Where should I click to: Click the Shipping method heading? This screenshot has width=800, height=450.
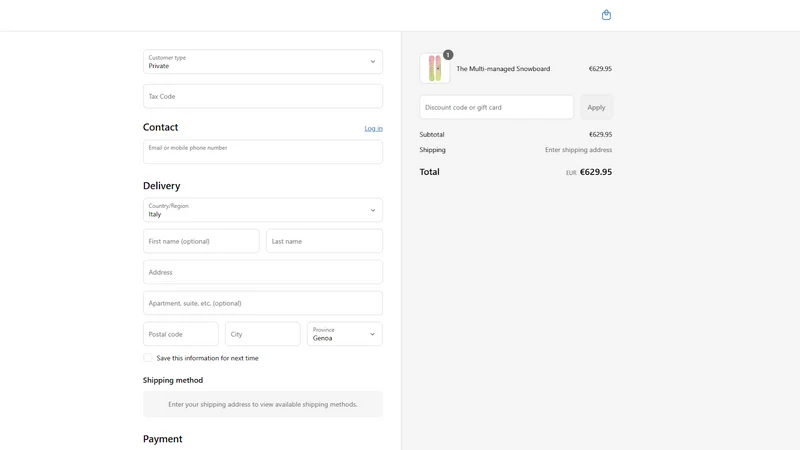[173, 380]
